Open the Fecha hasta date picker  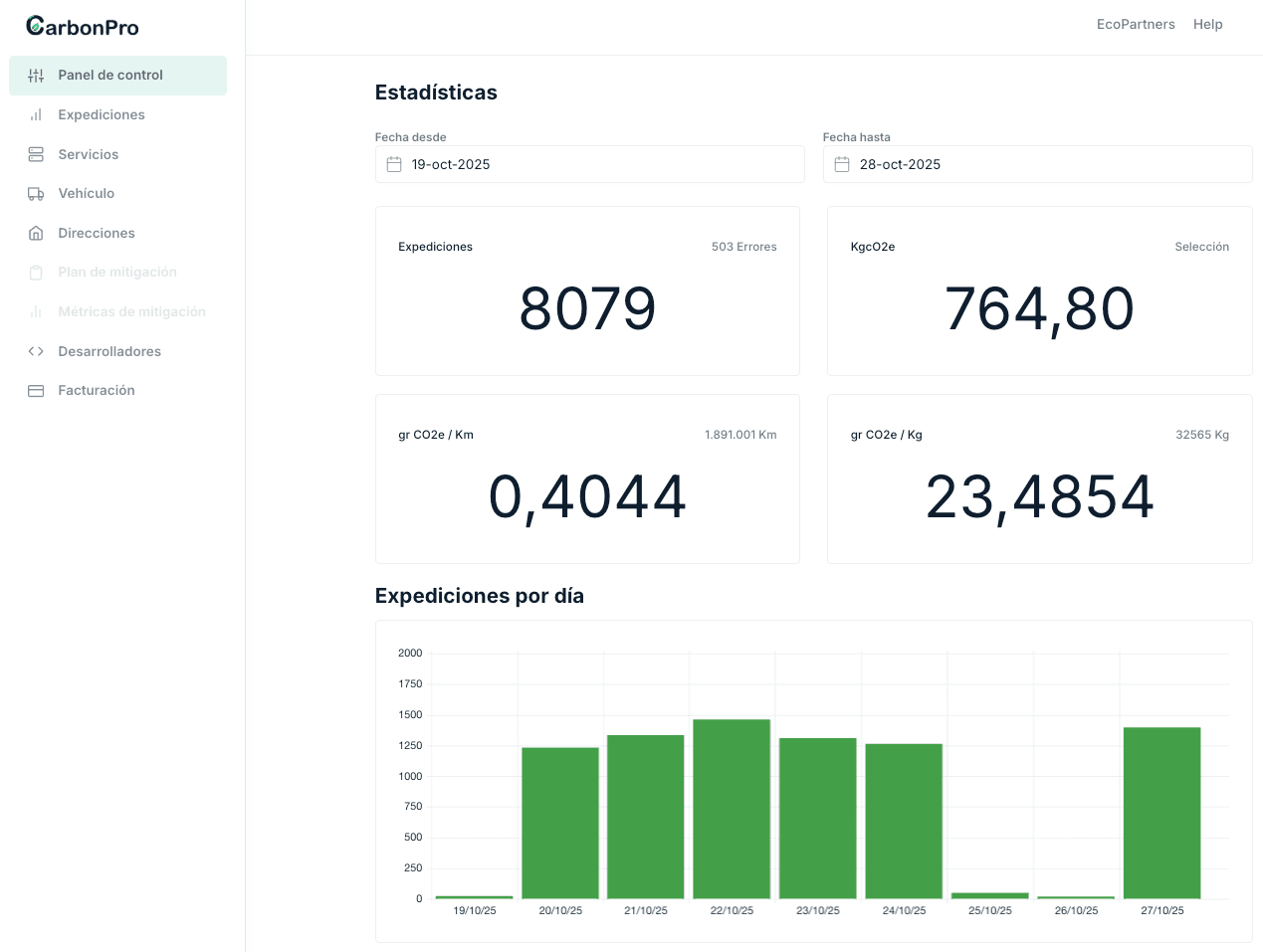pos(1037,164)
